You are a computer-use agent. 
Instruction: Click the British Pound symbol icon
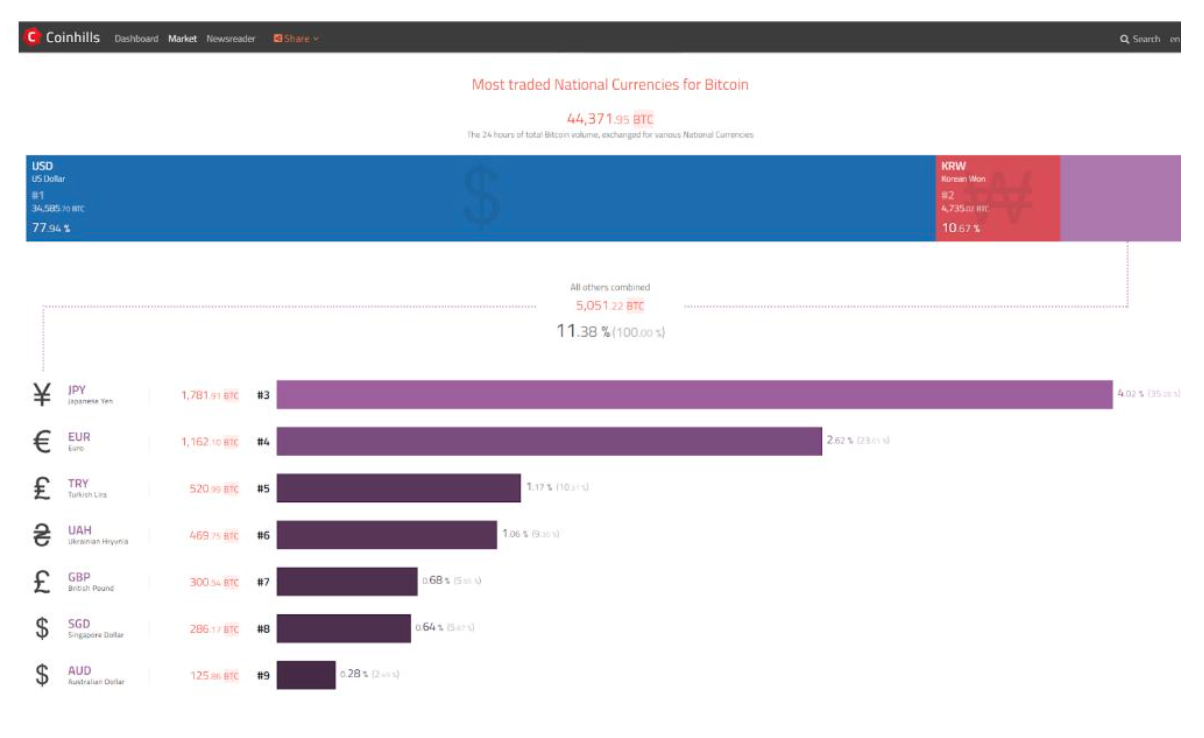42,582
